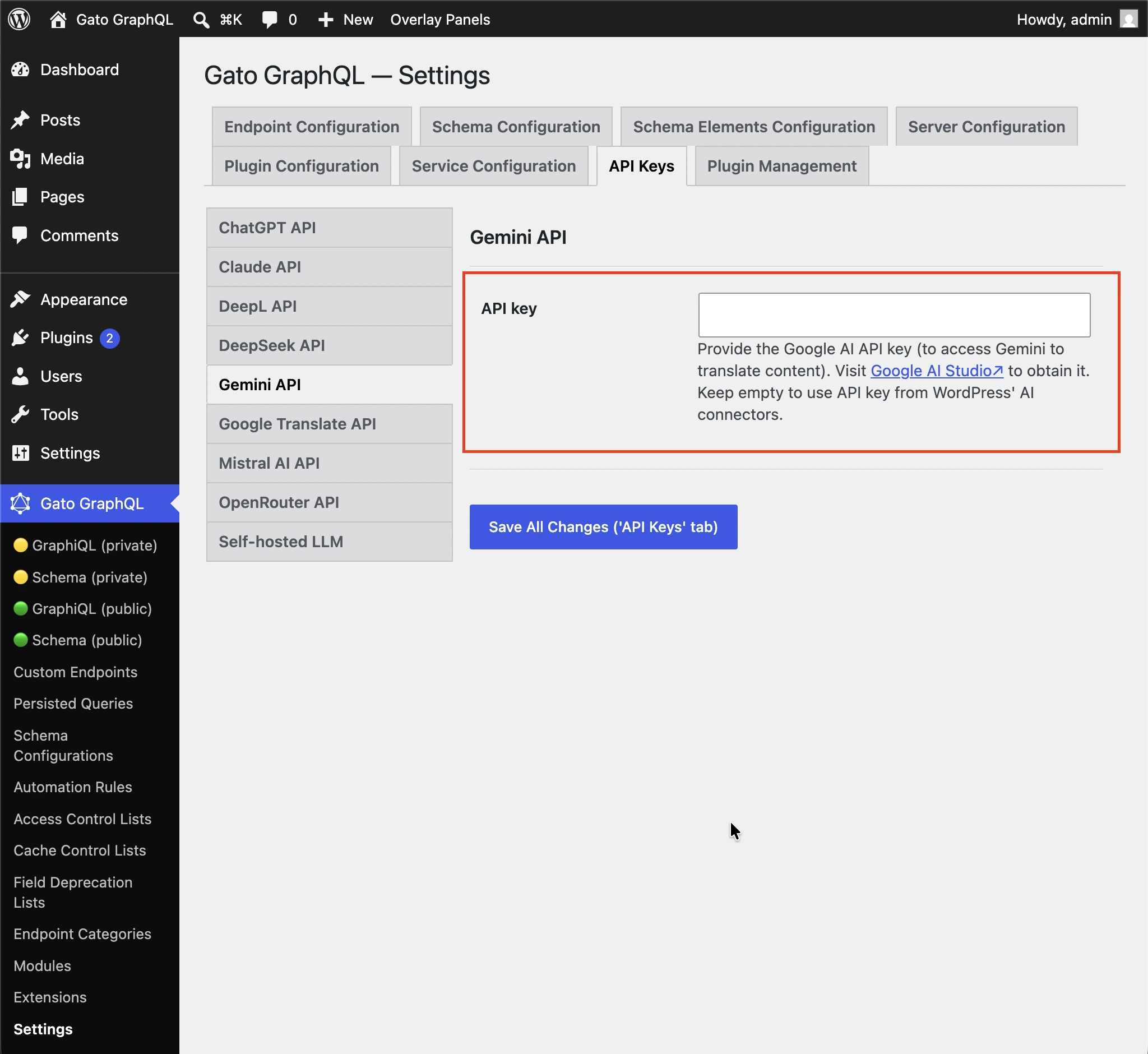Open Schema (private) submenu item
The height and width of the screenshot is (1054, 1148).
coord(80,577)
